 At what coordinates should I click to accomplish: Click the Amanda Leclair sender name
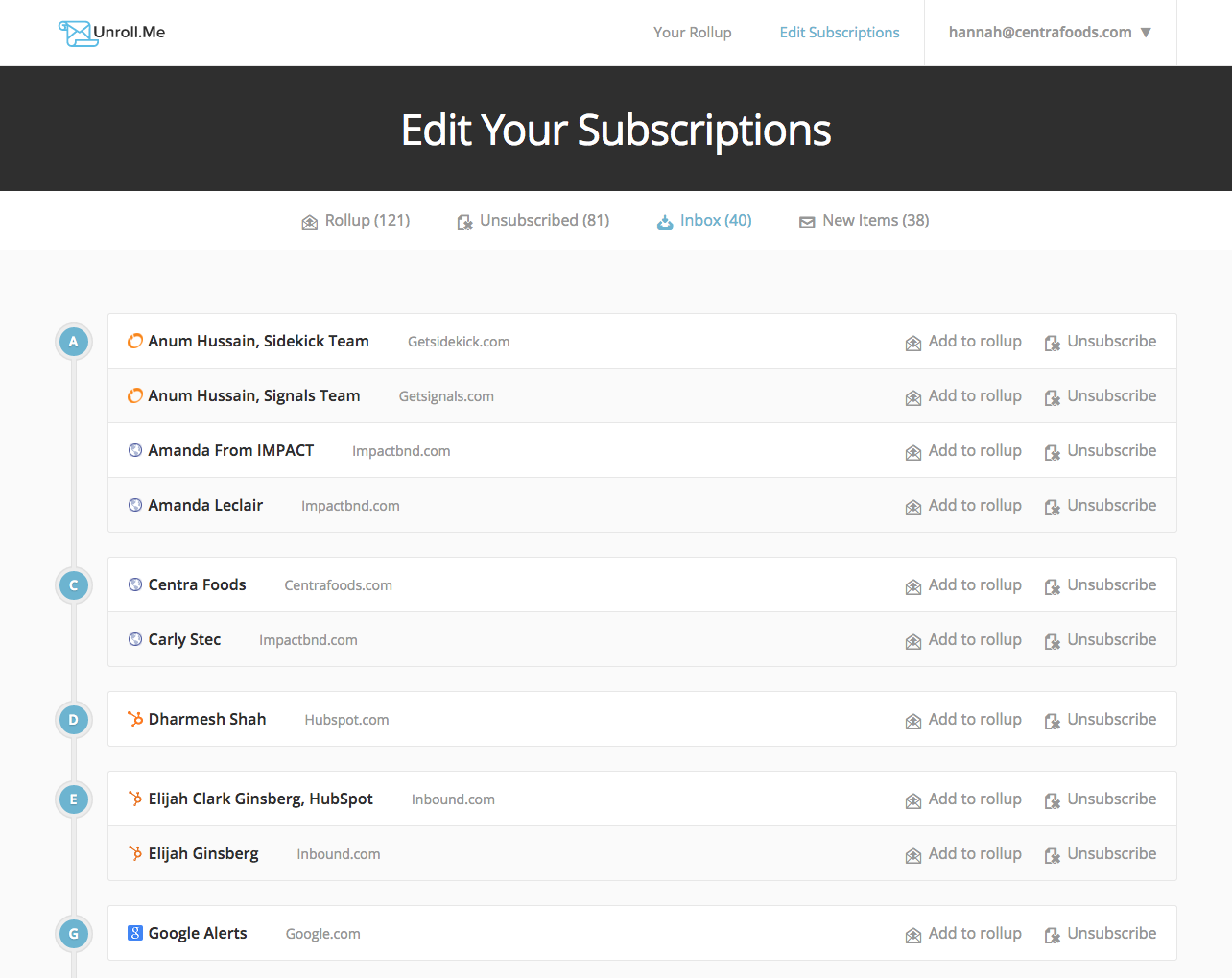(x=205, y=506)
